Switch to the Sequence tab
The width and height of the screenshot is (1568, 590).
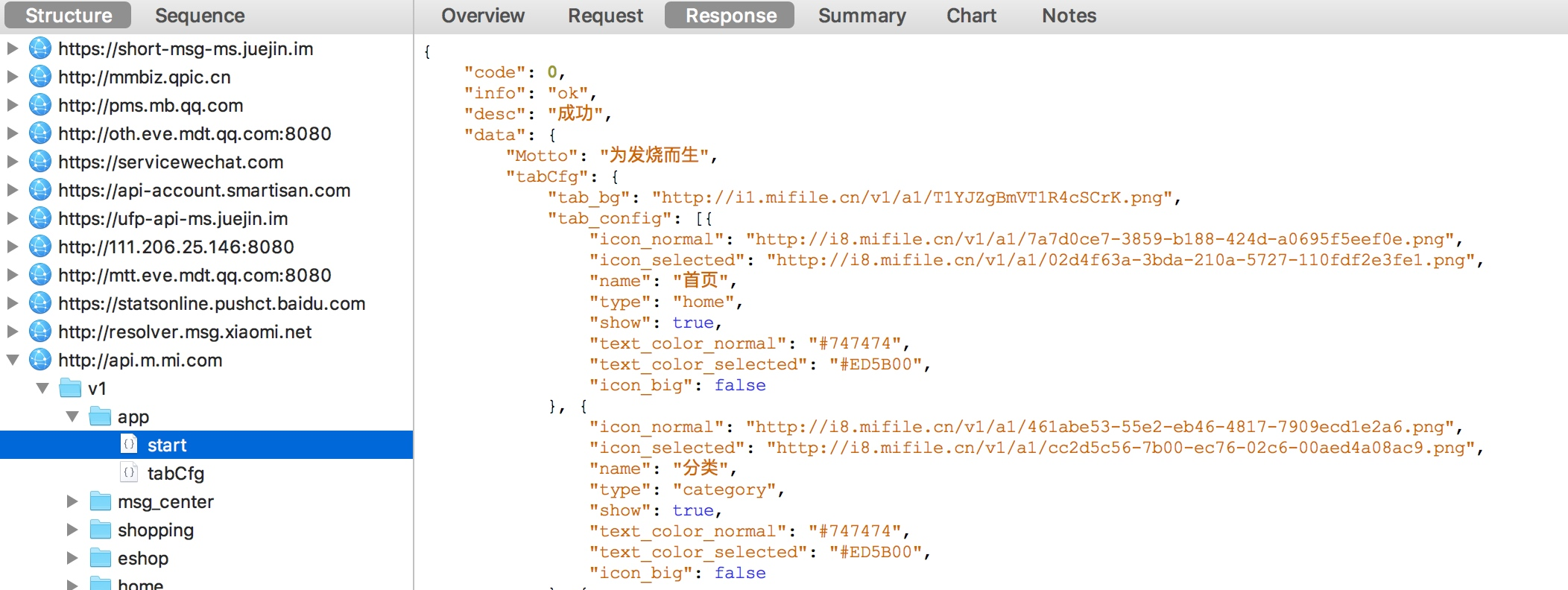tap(200, 16)
